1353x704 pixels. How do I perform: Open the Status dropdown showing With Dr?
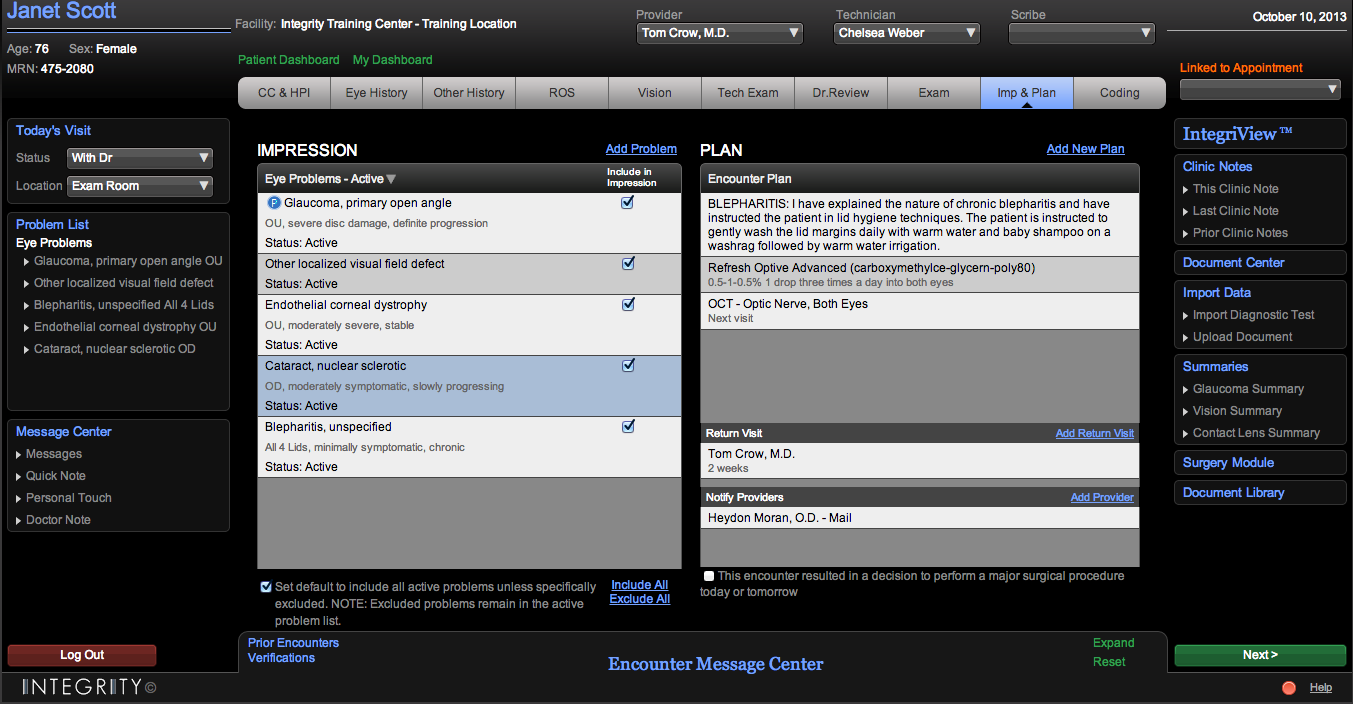140,158
